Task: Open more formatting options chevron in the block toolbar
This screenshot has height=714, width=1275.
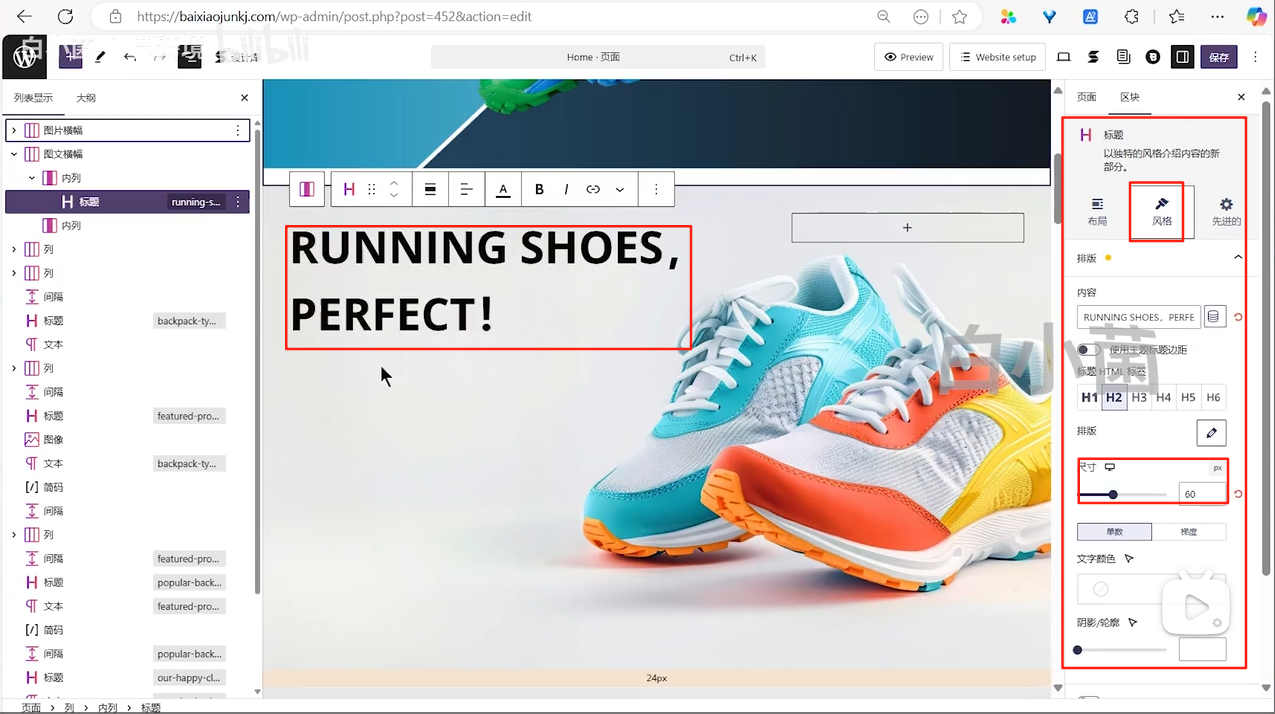Action: (620, 189)
